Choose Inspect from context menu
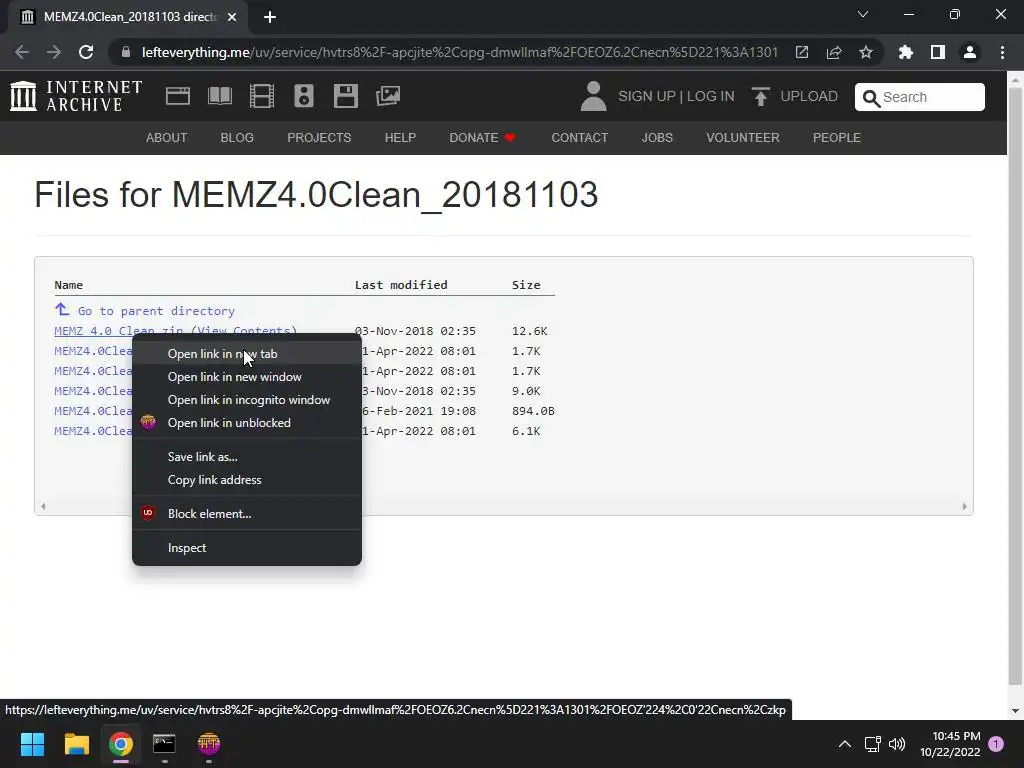 [x=247, y=547]
